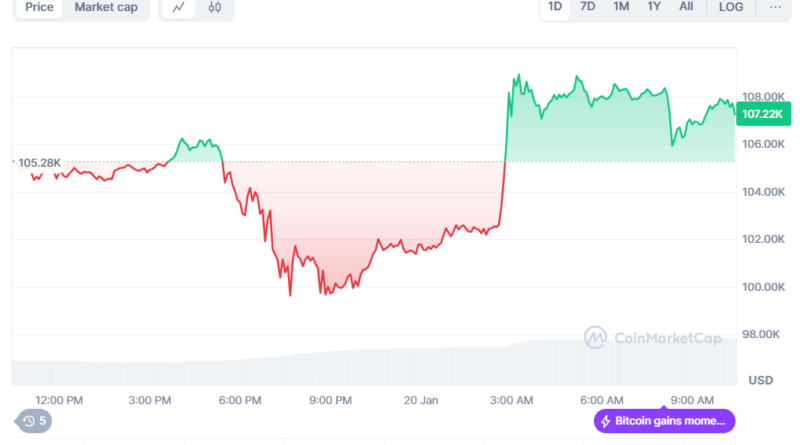Switch to the candlestick chart view

pos(214,8)
